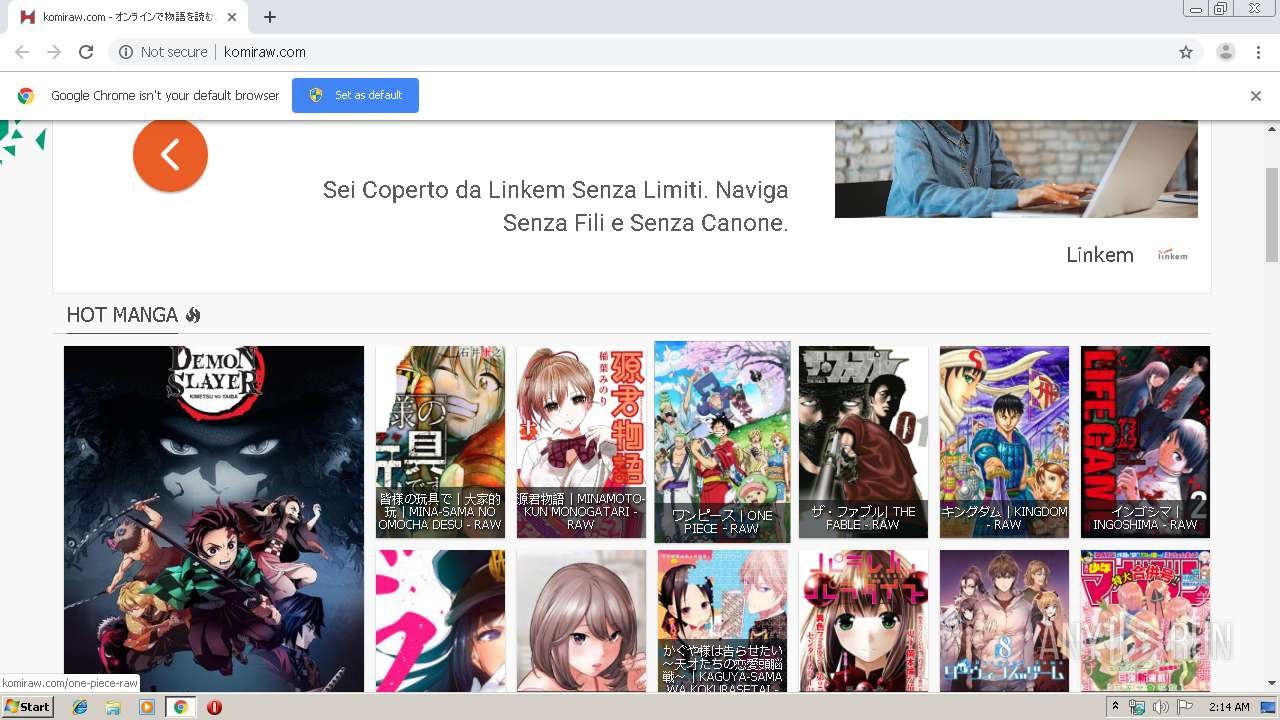
Task: Close the komiraw.com tab
Action: click(x=233, y=17)
